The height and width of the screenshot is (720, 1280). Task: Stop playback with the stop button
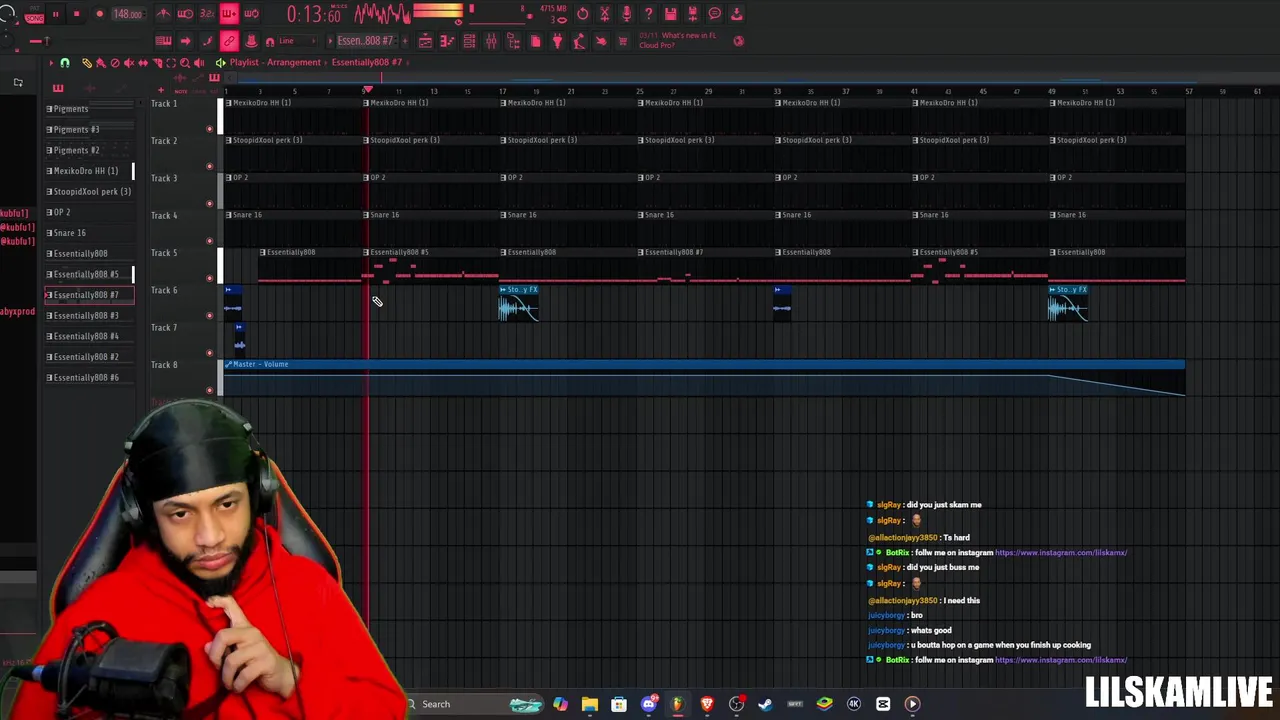point(76,14)
